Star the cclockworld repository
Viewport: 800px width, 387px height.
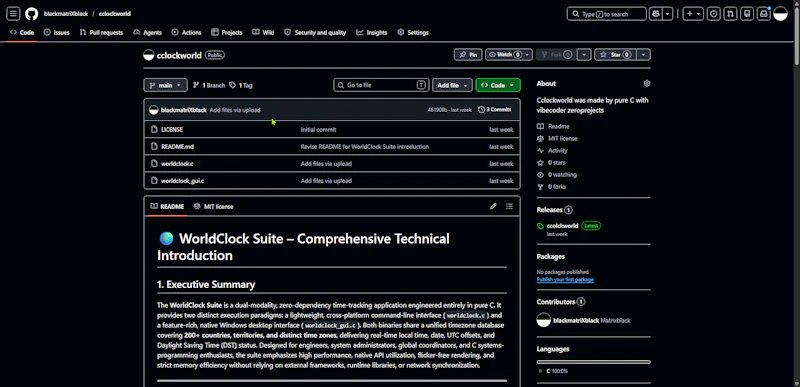615,55
